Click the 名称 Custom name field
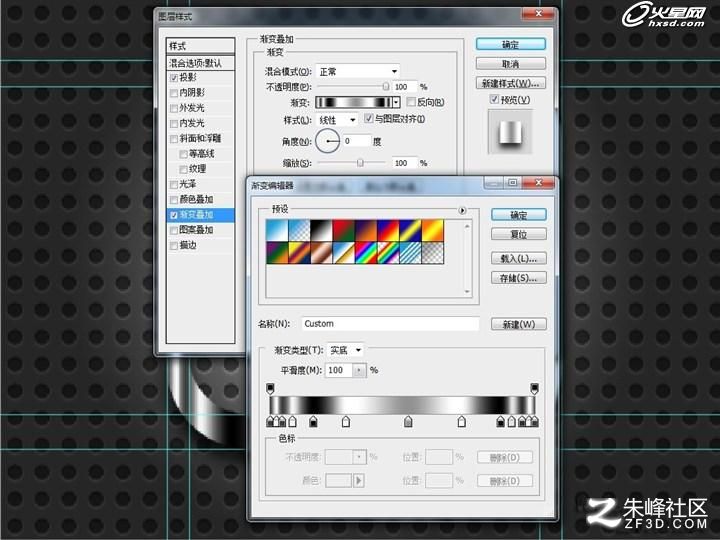 pyautogui.click(x=390, y=324)
